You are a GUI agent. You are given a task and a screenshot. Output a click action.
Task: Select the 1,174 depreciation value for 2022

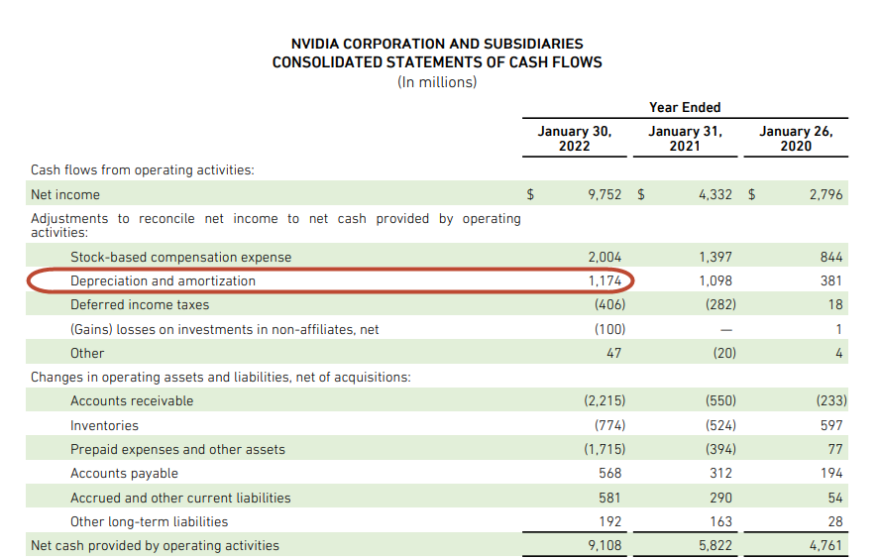(605, 281)
